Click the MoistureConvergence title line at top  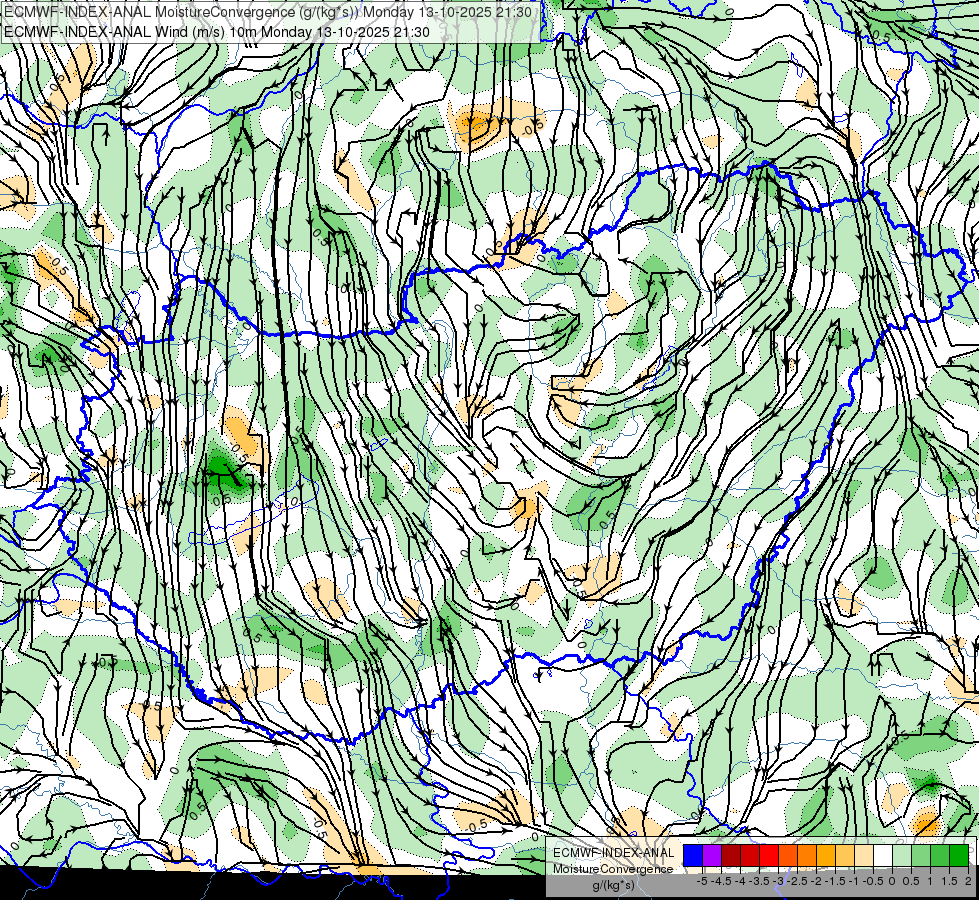point(268,12)
